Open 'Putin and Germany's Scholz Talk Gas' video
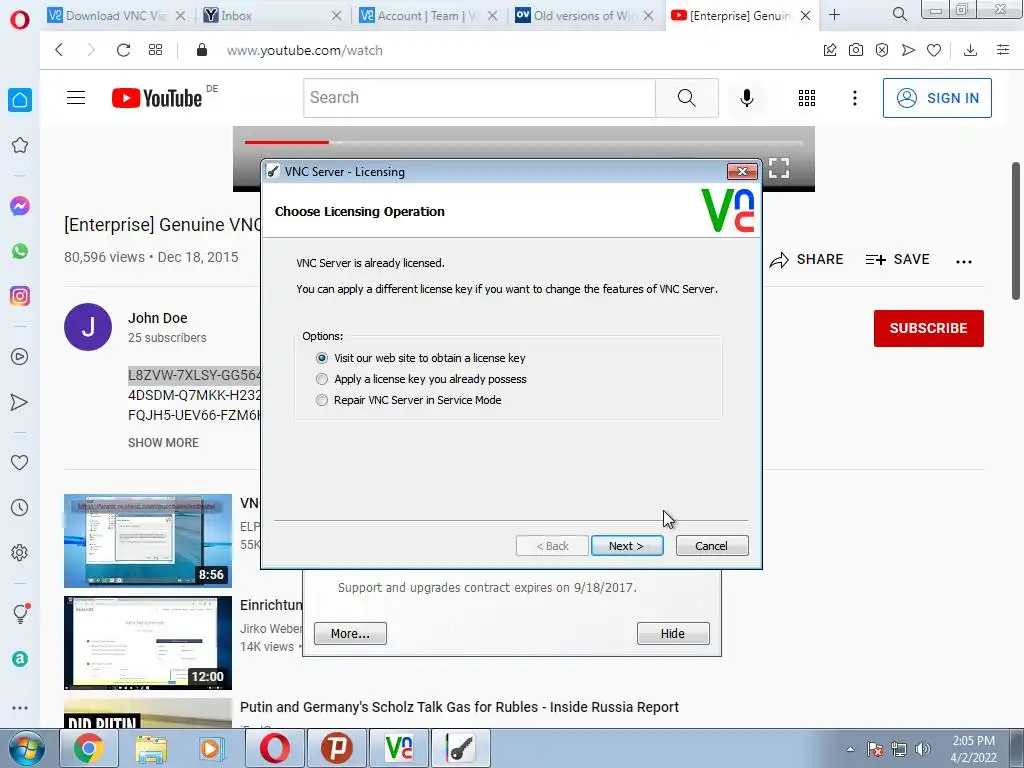Screen dimensions: 1024x768 tap(459, 707)
